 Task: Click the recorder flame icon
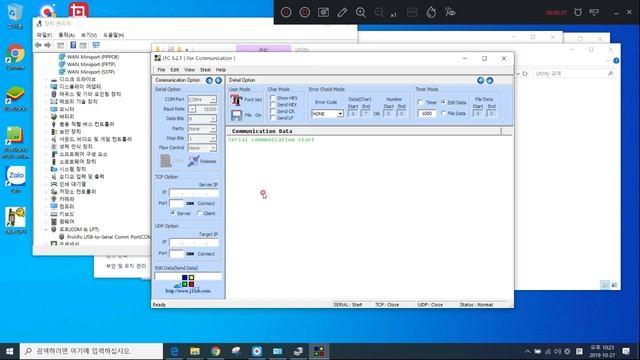point(431,12)
